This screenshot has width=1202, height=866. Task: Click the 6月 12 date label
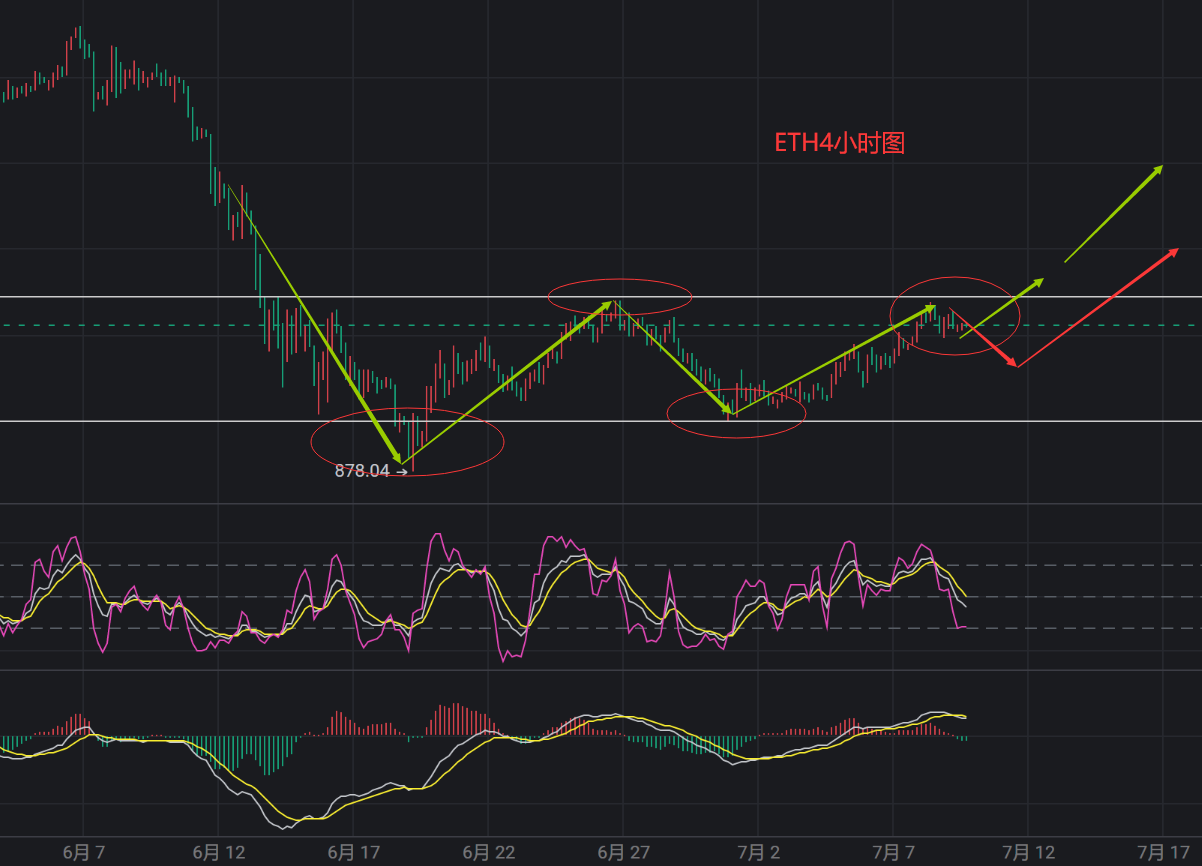pyautogui.click(x=219, y=852)
